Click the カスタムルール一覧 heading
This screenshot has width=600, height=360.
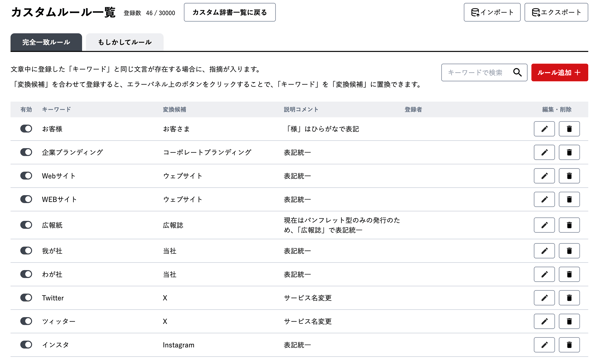[x=63, y=12]
